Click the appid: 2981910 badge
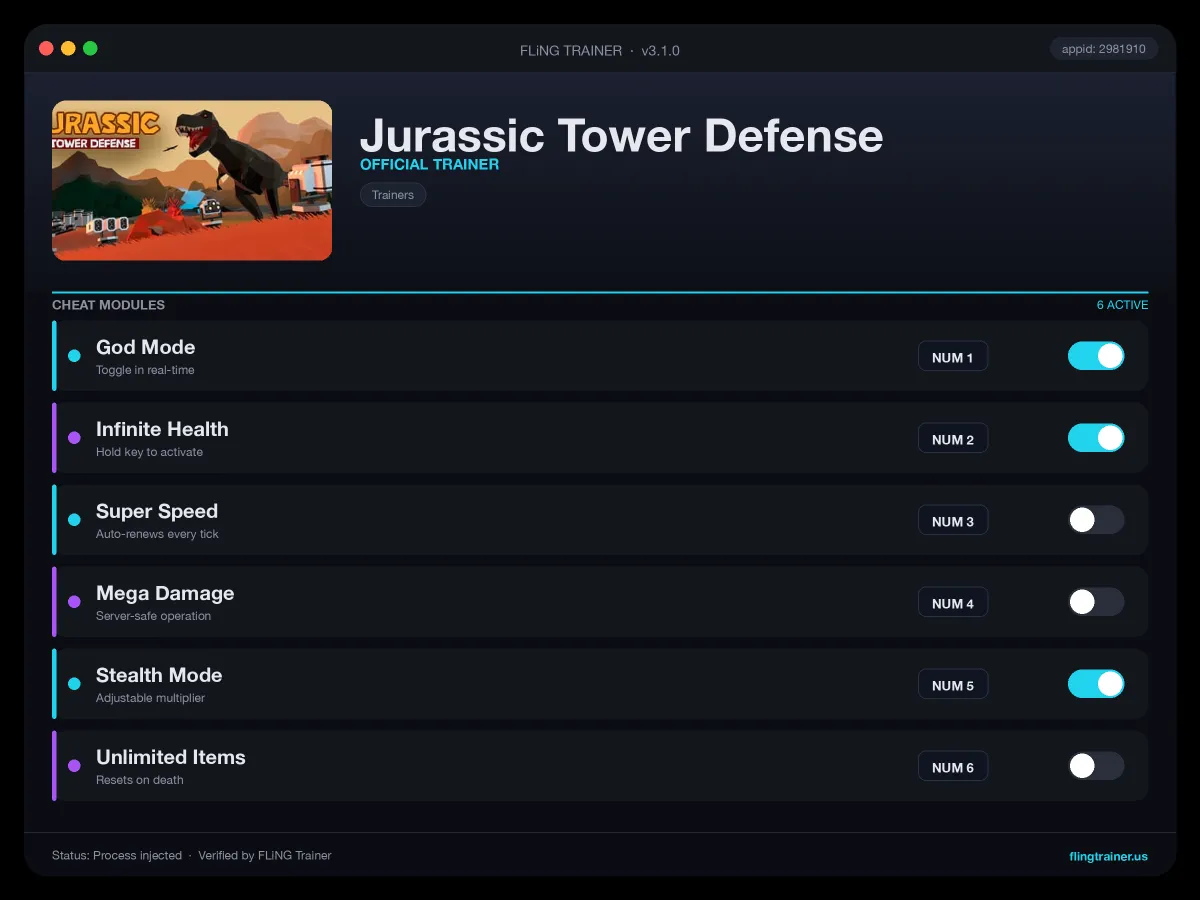The image size is (1200, 900). [1104, 48]
